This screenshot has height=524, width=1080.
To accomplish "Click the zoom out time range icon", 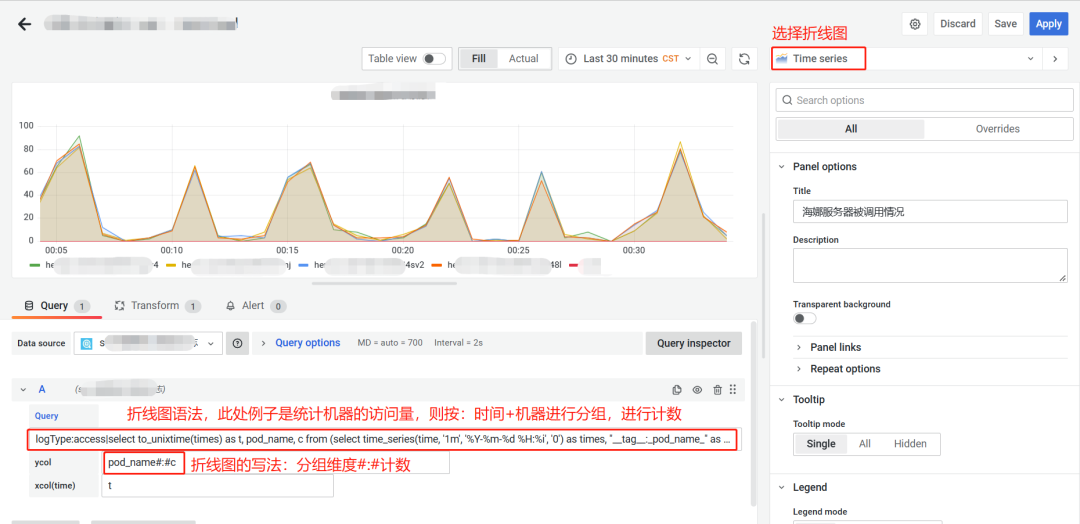I will click(712, 59).
